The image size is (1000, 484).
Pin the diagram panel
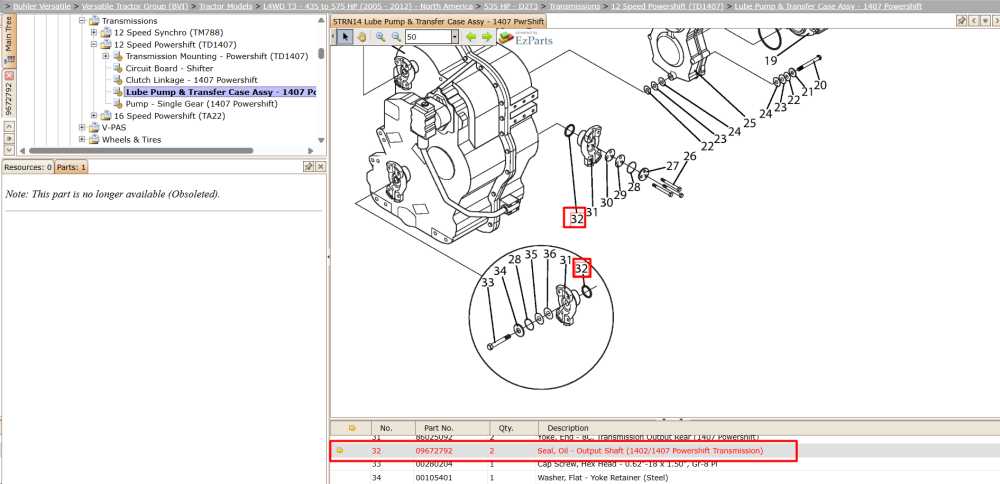click(961, 20)
